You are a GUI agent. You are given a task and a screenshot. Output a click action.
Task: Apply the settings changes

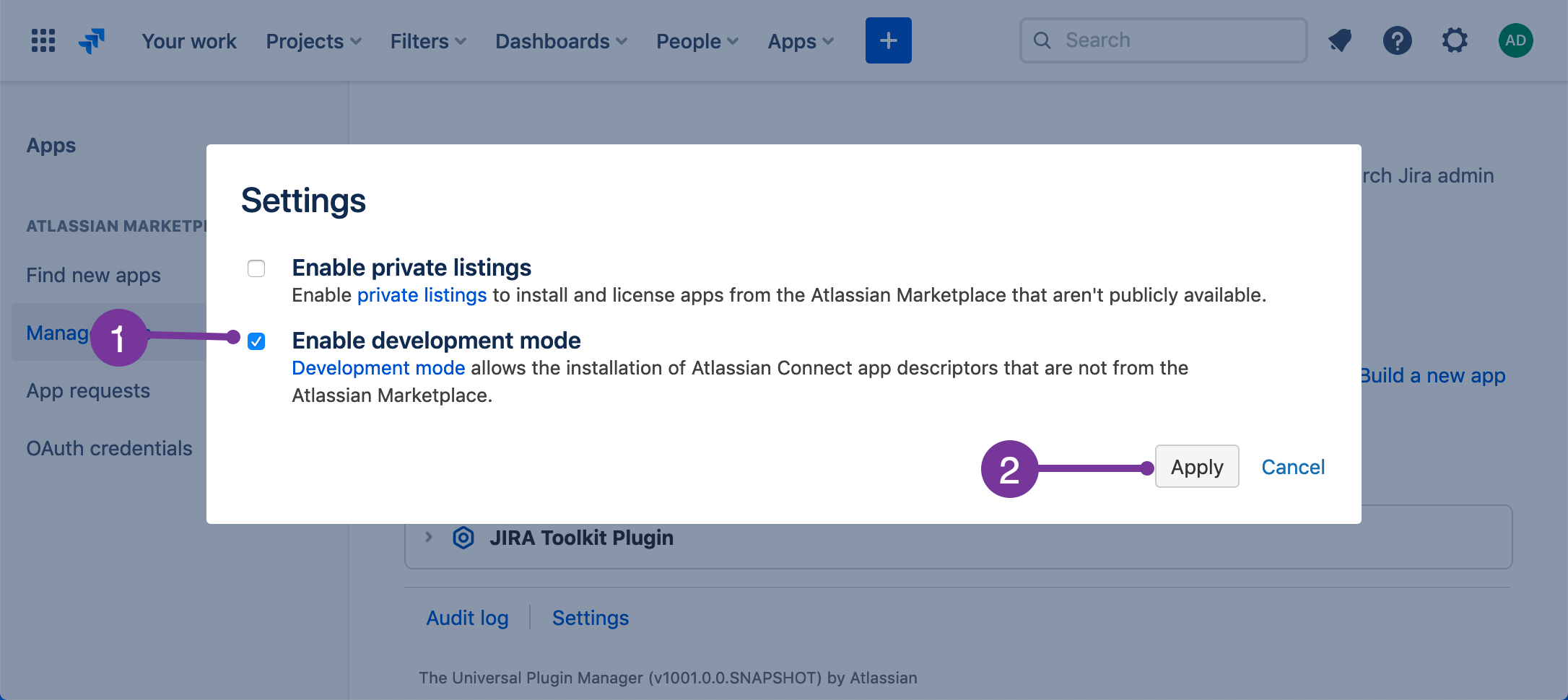coord(1196,466)
